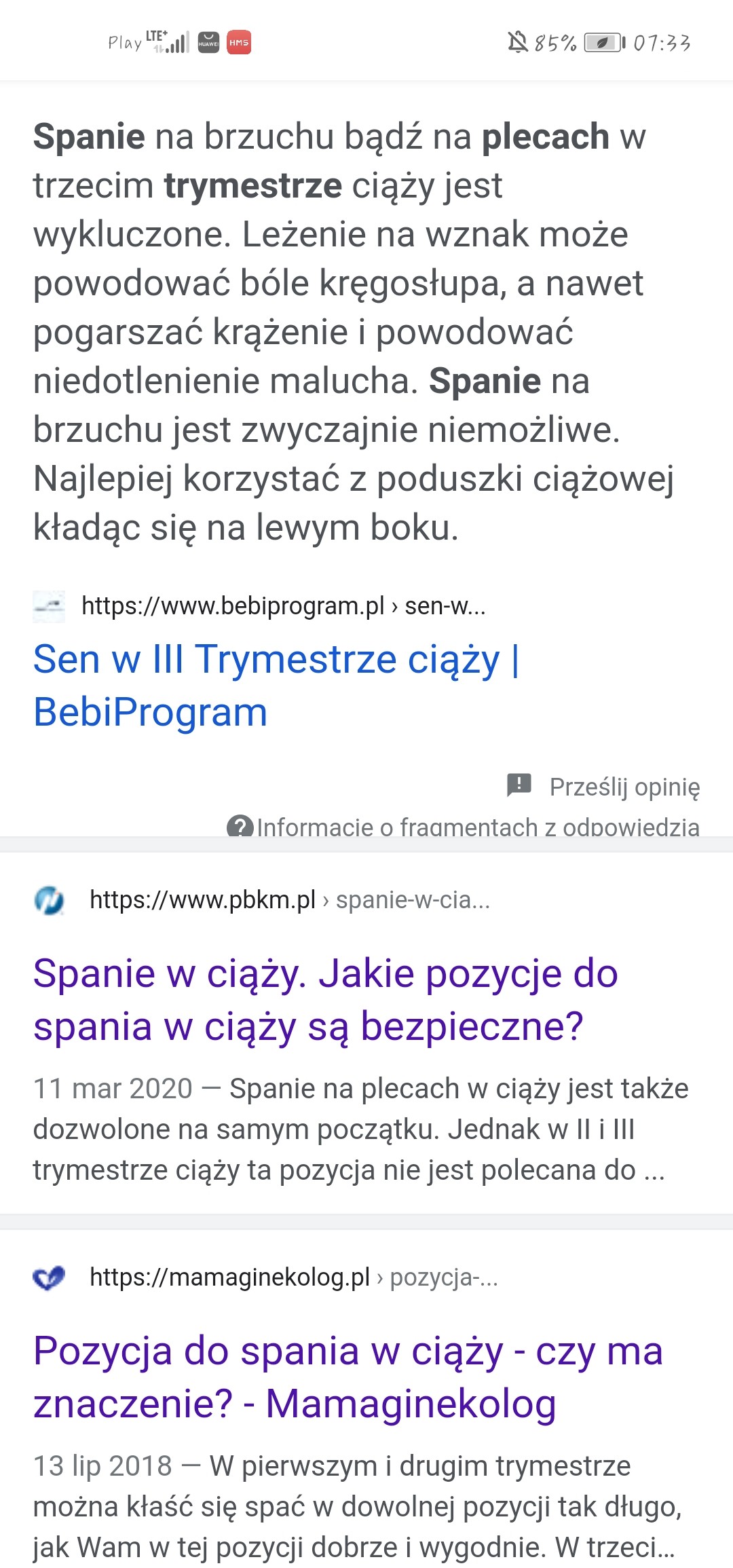Tap the Huawei AppGallery notification icon
The image size is (733, 1568).
click(208, 43)
